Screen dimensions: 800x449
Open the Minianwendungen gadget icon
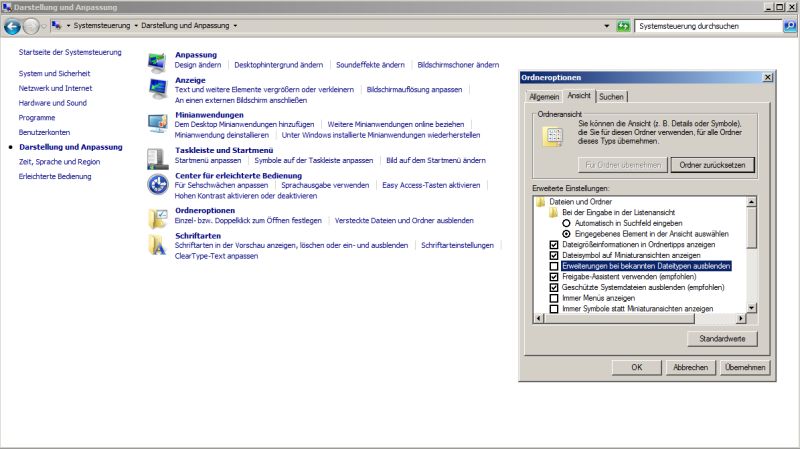click(158, 123)
